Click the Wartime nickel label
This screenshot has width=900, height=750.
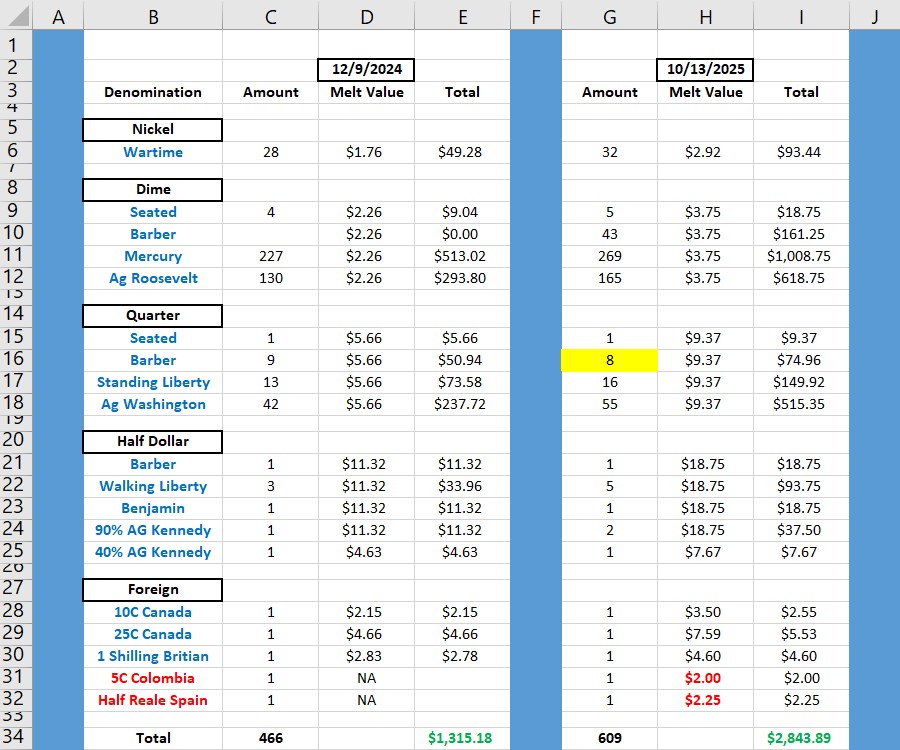click(153, 152)
